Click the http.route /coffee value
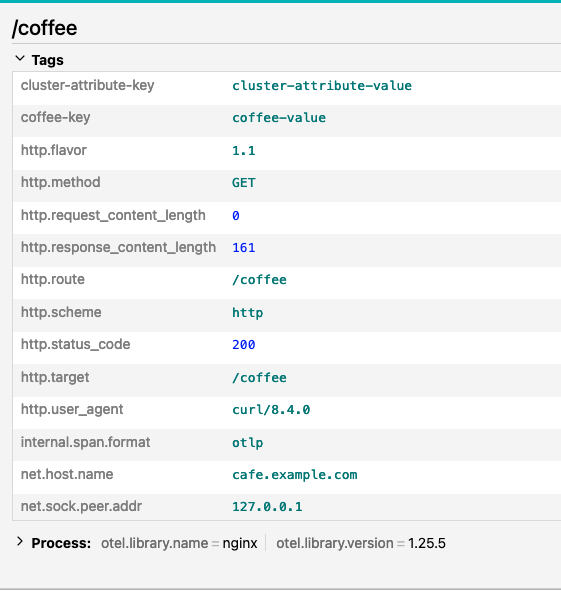The height and width of the screenshot is (597, 561). coord(259,280)
